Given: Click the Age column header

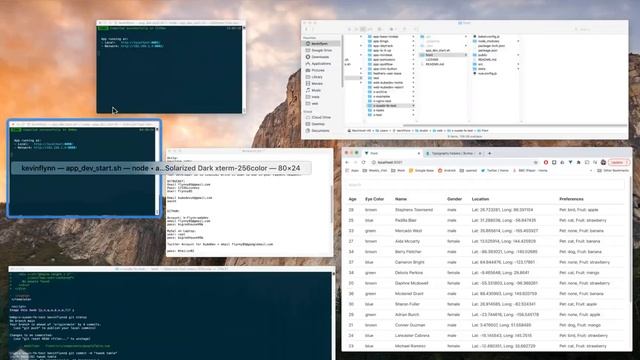Looking at the screenshot, I should pos(352,199).
